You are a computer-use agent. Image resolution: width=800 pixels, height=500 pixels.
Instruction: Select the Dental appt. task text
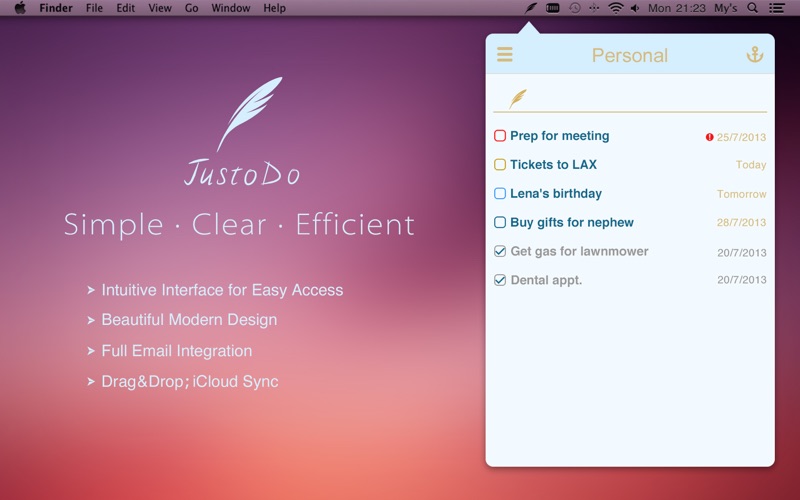coord(546,280)
